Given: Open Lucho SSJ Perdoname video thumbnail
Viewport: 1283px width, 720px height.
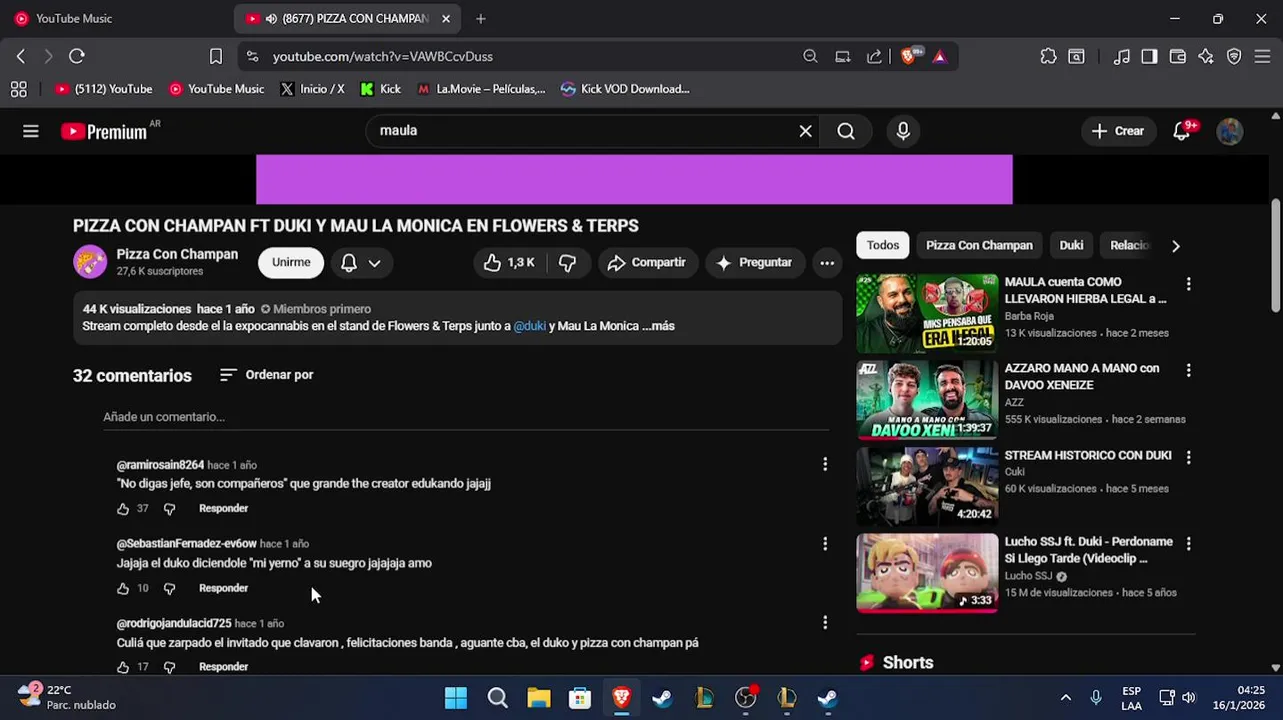Looking at the screenshot, I should click(927, 573).
